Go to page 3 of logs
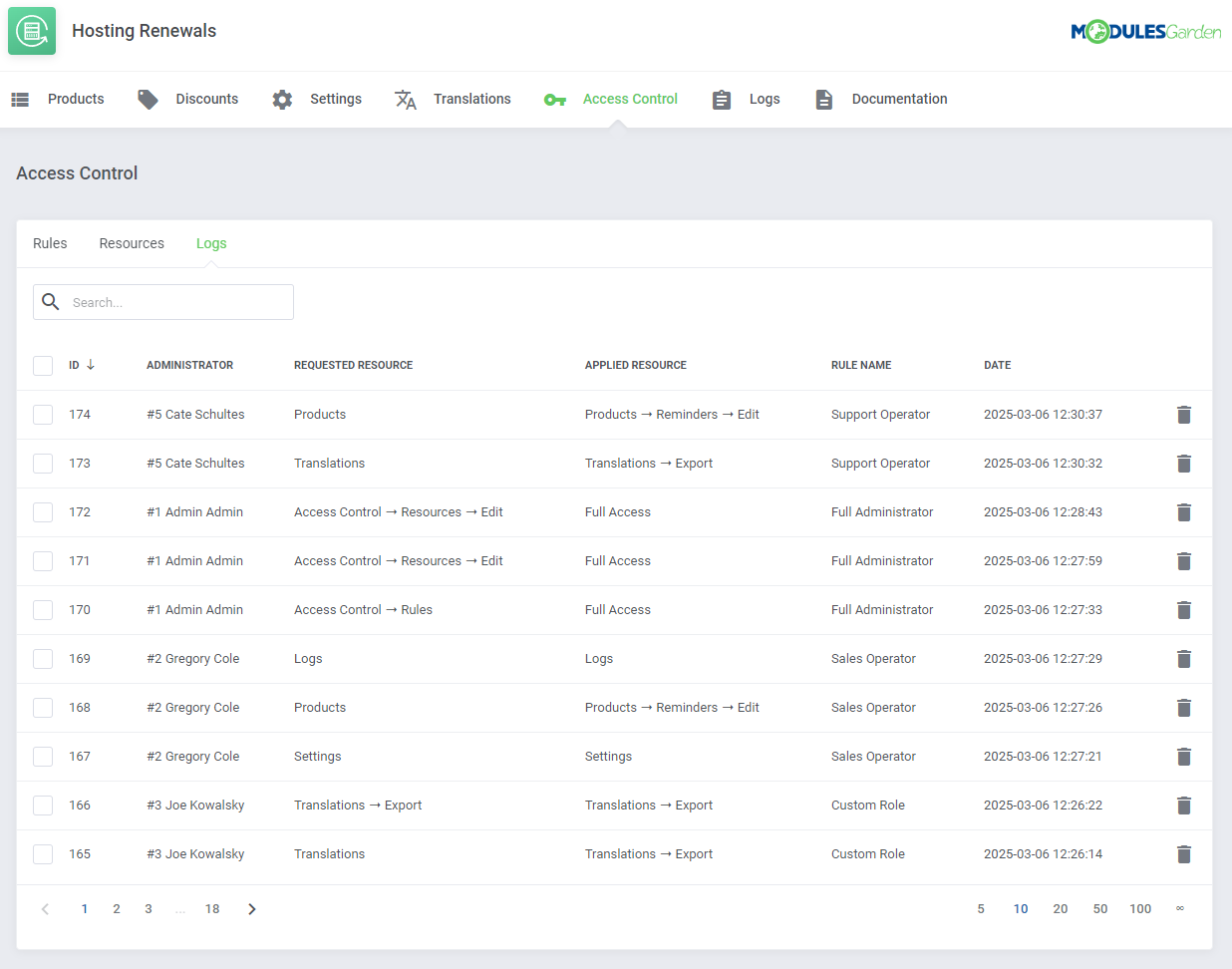 [149, 909]
